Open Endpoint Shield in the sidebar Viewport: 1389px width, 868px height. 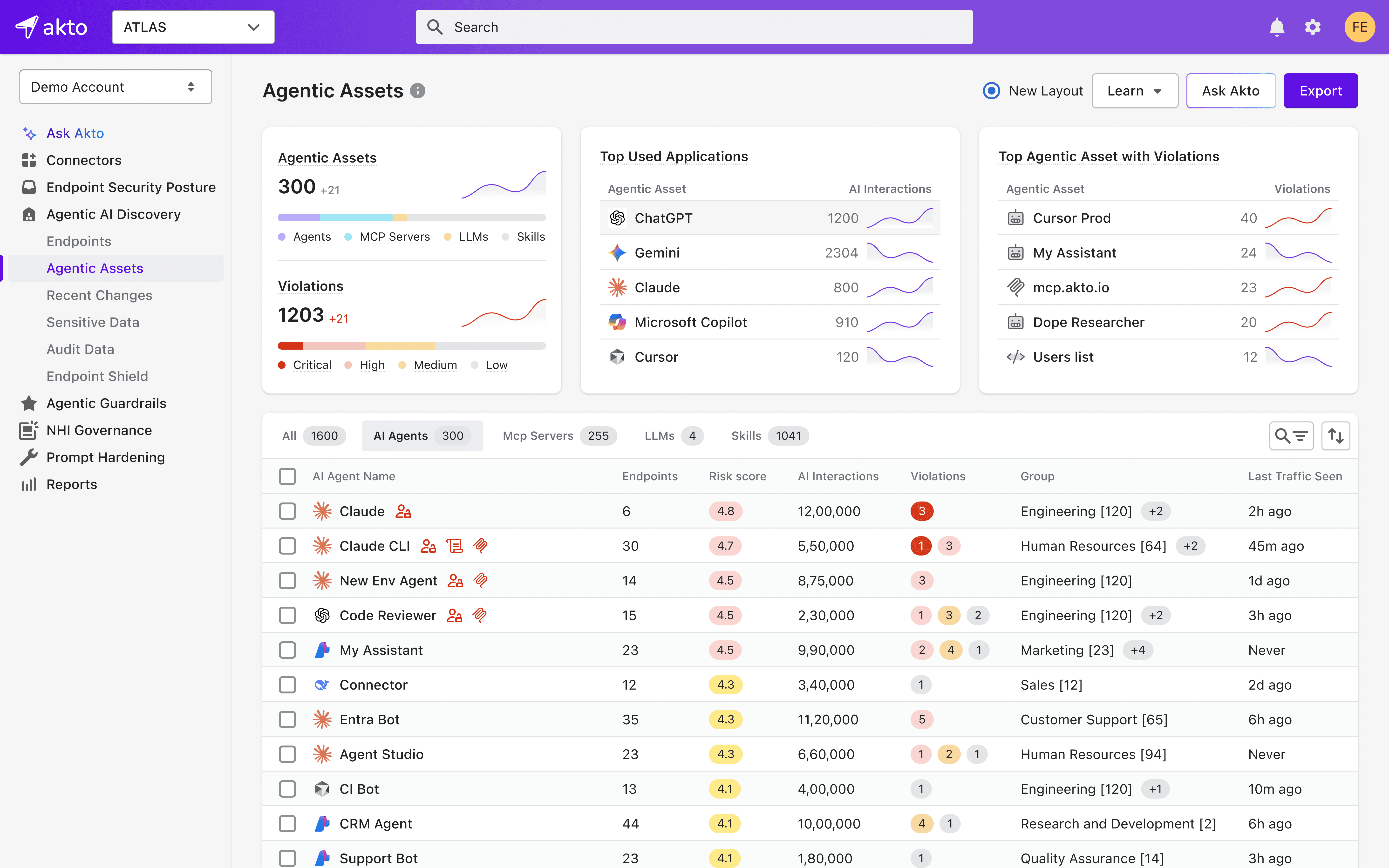[x=98, y=376]
